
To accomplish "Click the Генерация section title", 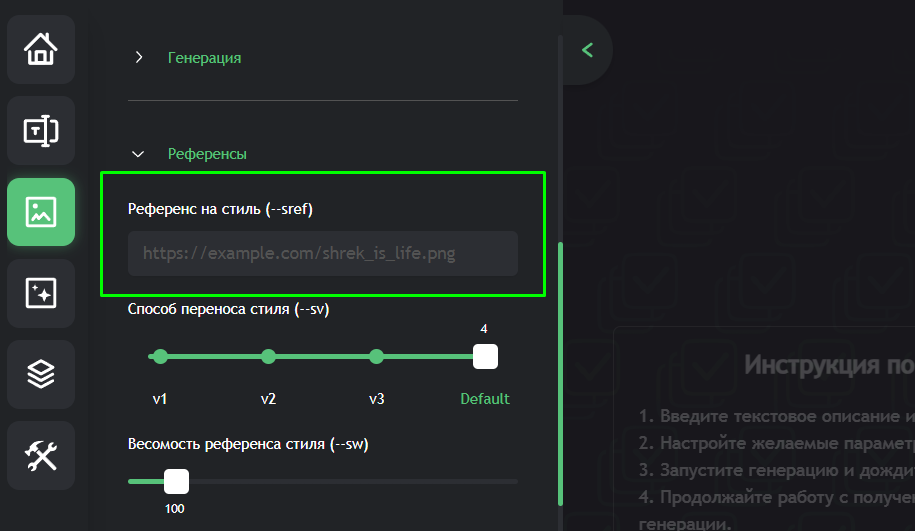I will 204,58.
